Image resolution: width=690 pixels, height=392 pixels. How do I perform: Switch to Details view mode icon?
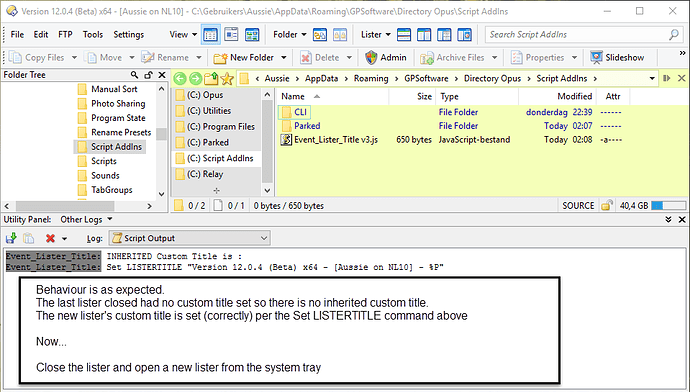[x=211, y=34]
